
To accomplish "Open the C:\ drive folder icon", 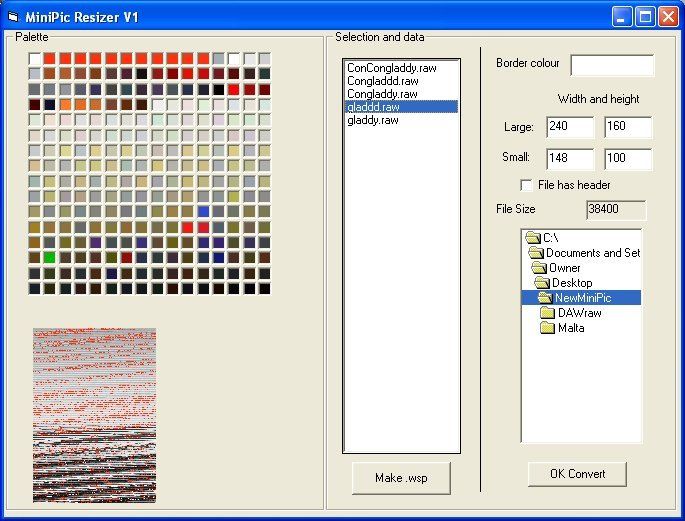I will click(x=533, y=237).
